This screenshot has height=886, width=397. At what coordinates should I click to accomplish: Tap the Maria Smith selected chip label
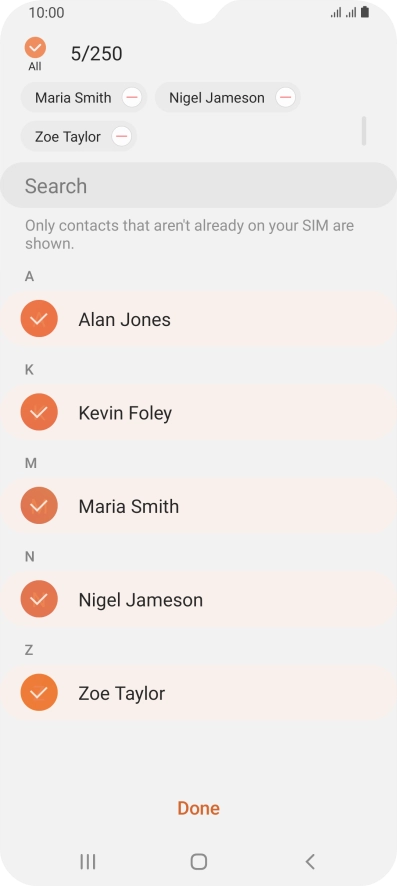pyautogui.click(x=73, y=98)
